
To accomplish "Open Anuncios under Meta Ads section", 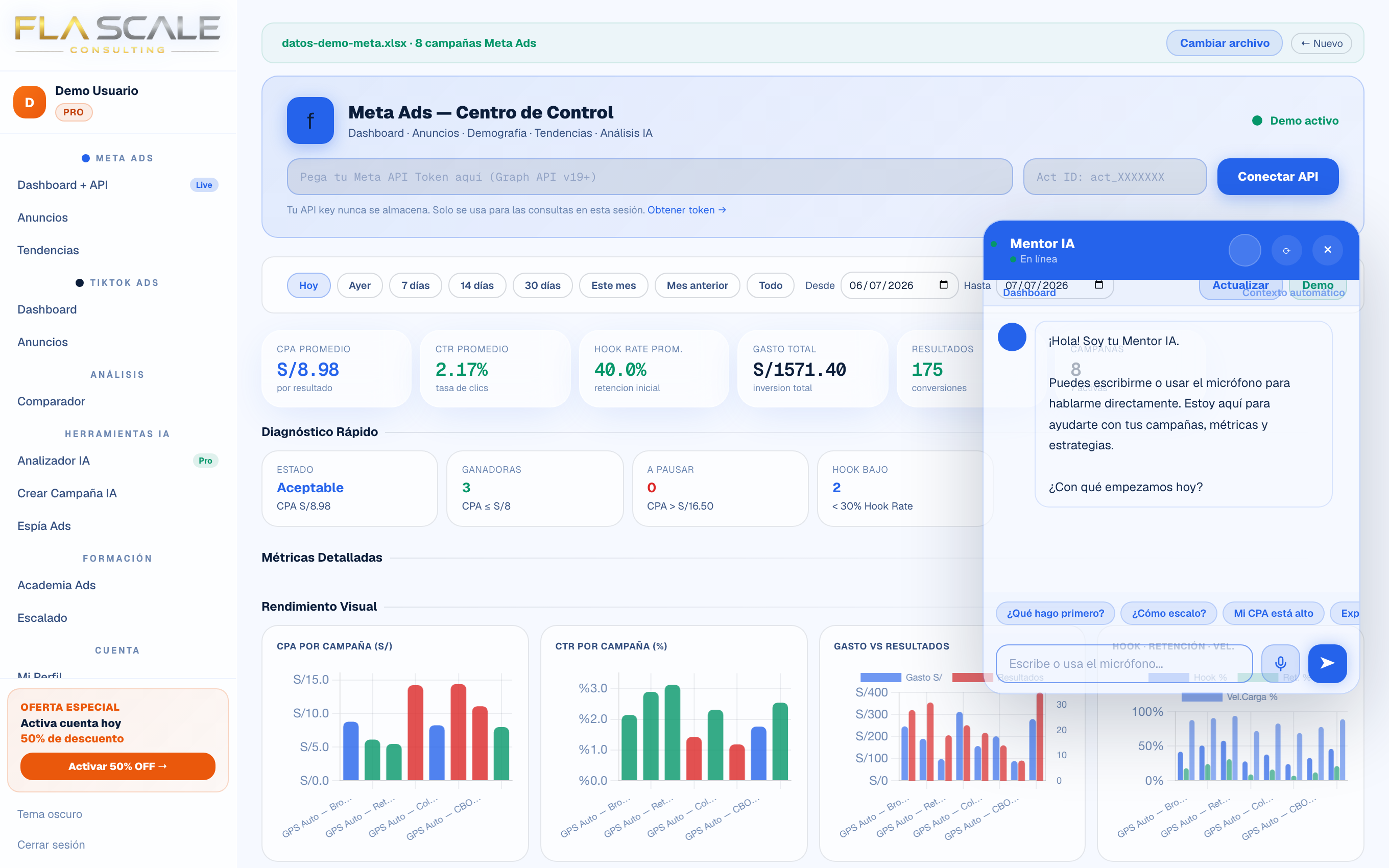I will (x=117, y=218).
